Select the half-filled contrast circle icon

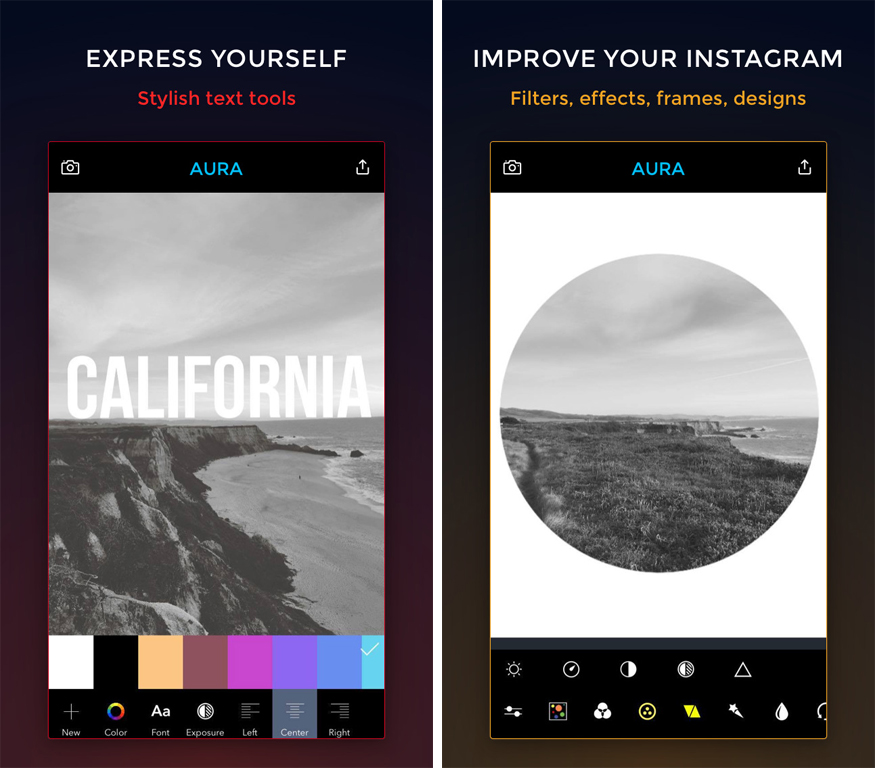[x=628, y=669]
